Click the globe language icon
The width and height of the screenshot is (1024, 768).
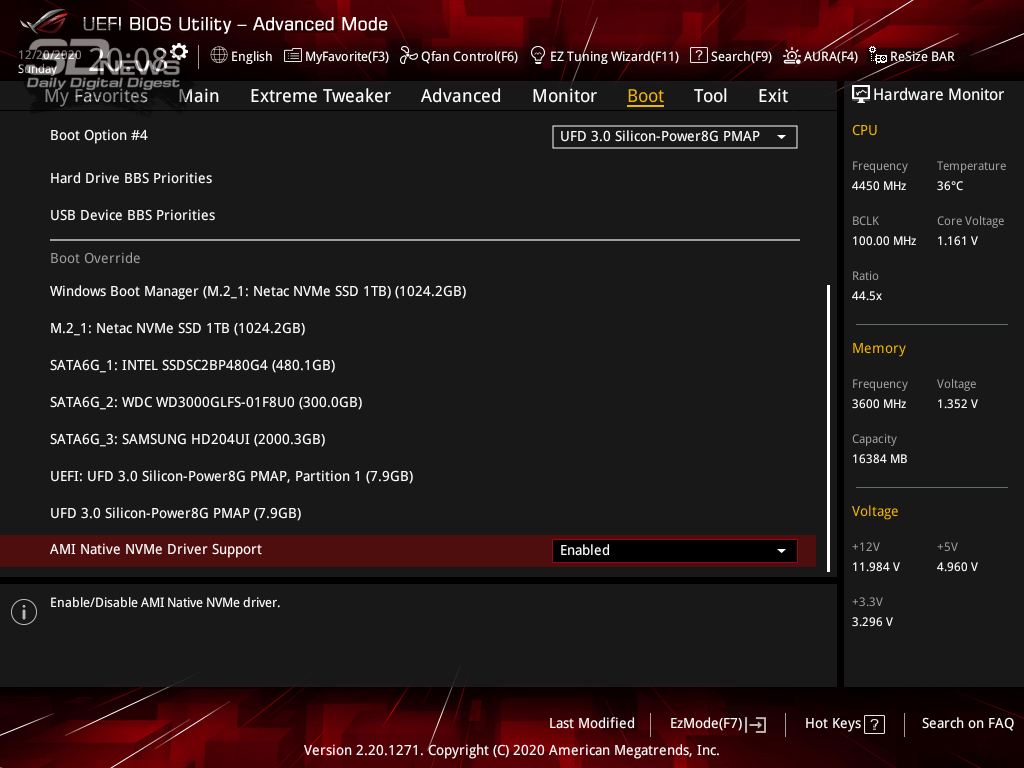pos(219,56)
